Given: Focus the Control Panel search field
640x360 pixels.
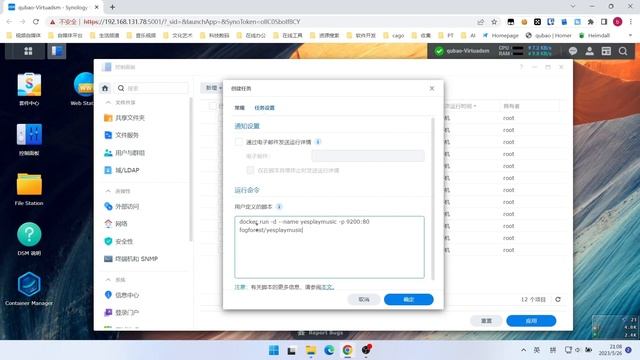Looking at the screenshot, I should [152, 88].
